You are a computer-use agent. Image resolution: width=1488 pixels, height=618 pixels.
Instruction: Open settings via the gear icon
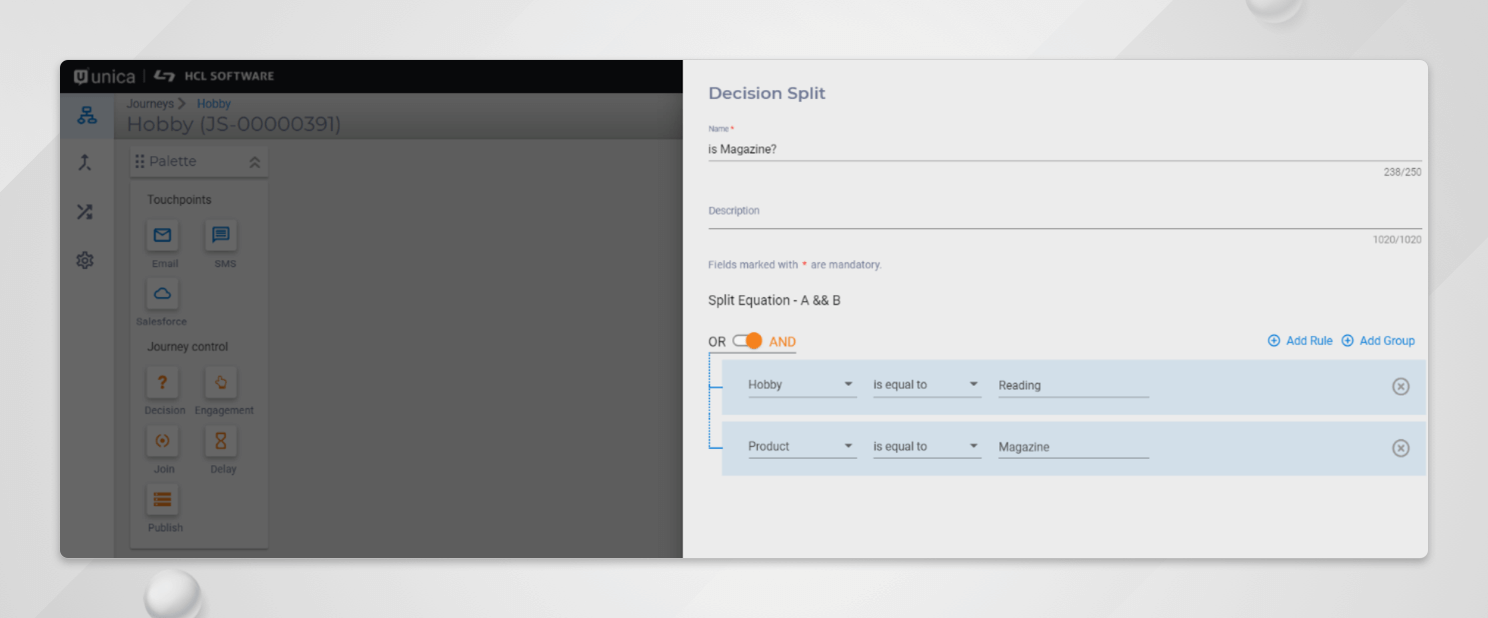(x=86, y=260)
